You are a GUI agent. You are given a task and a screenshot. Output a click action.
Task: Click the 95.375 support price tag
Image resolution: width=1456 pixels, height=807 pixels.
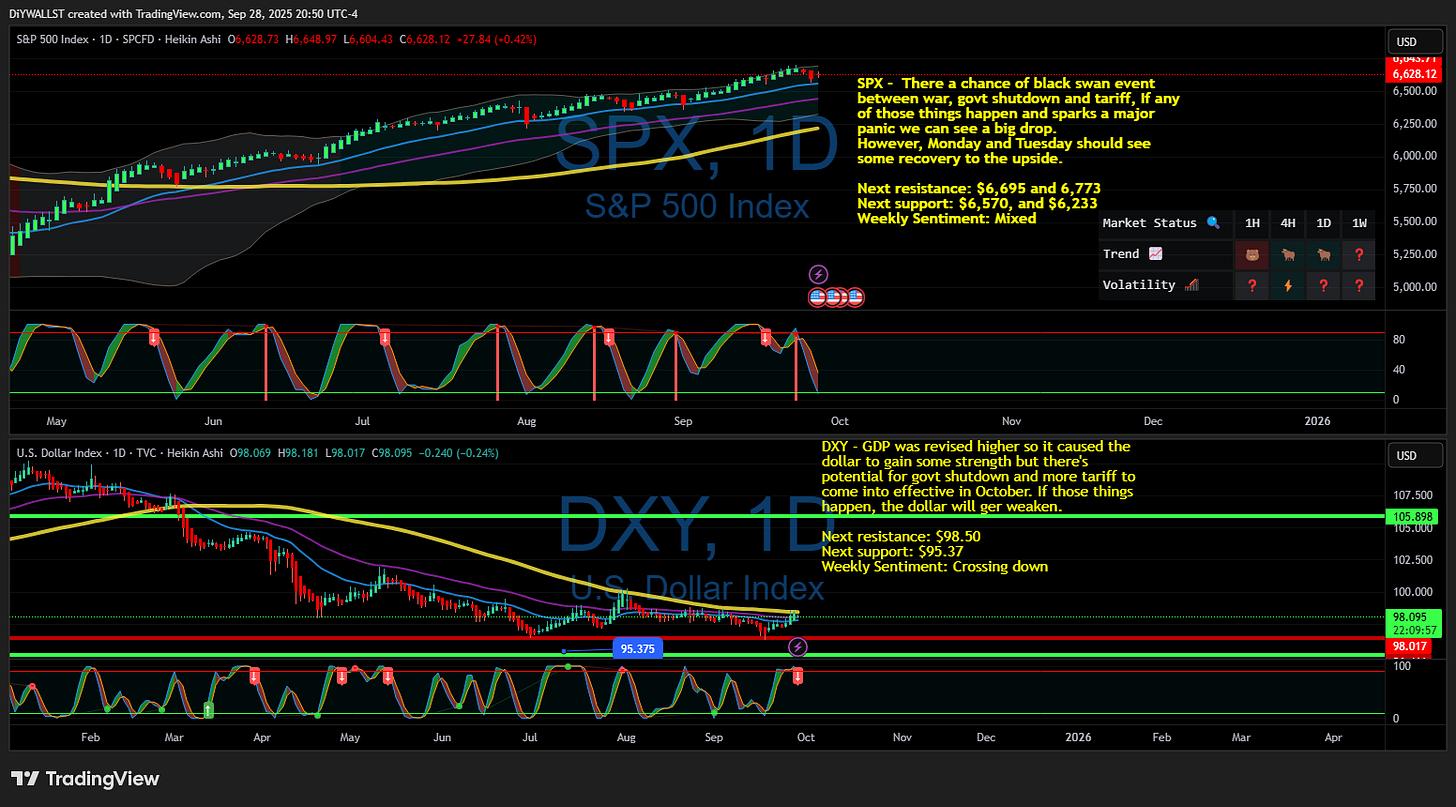(x=638, y=648)
